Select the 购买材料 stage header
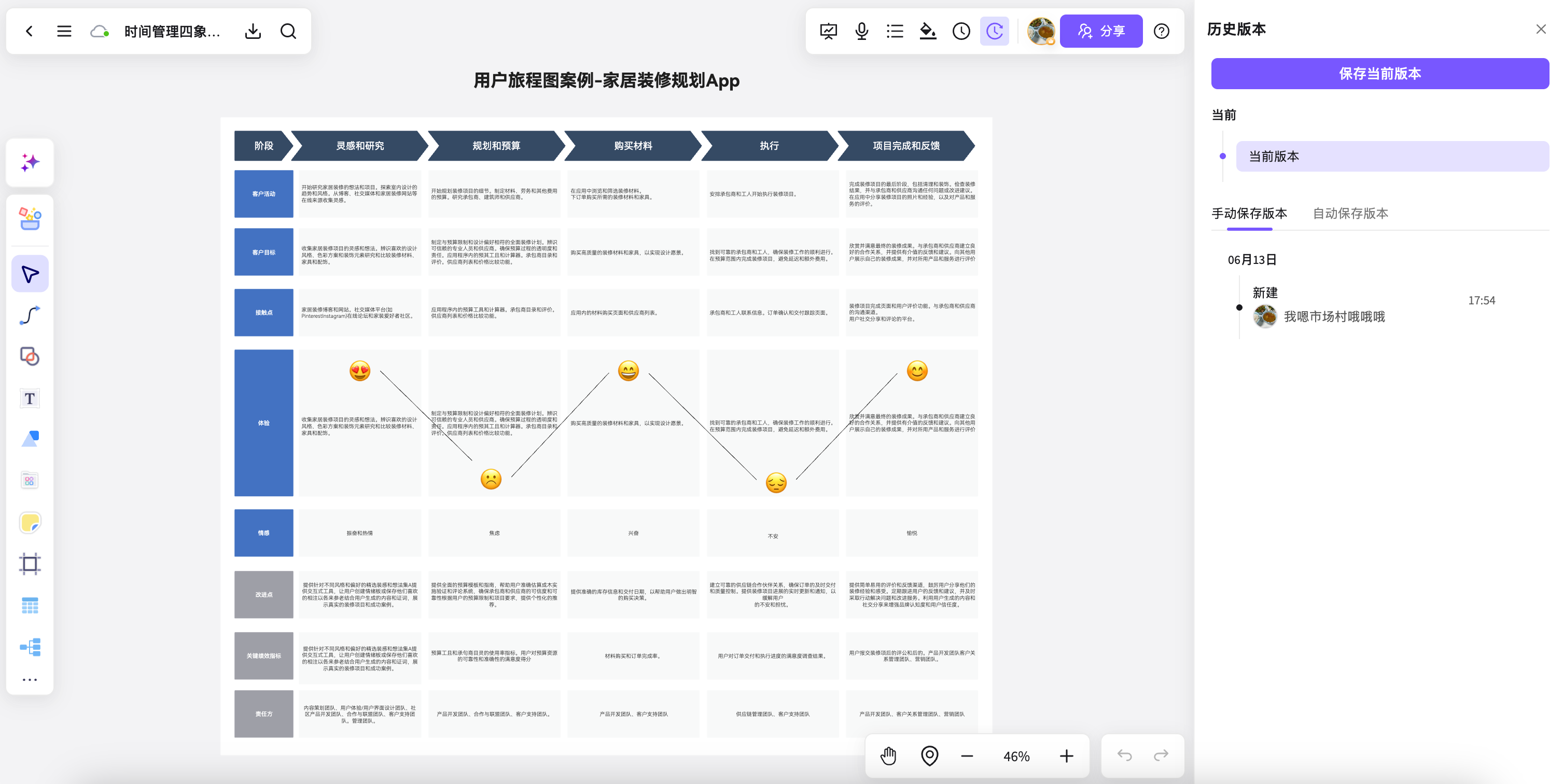The width and height of the screenshot is (1563, 784). tap(633, 146)
